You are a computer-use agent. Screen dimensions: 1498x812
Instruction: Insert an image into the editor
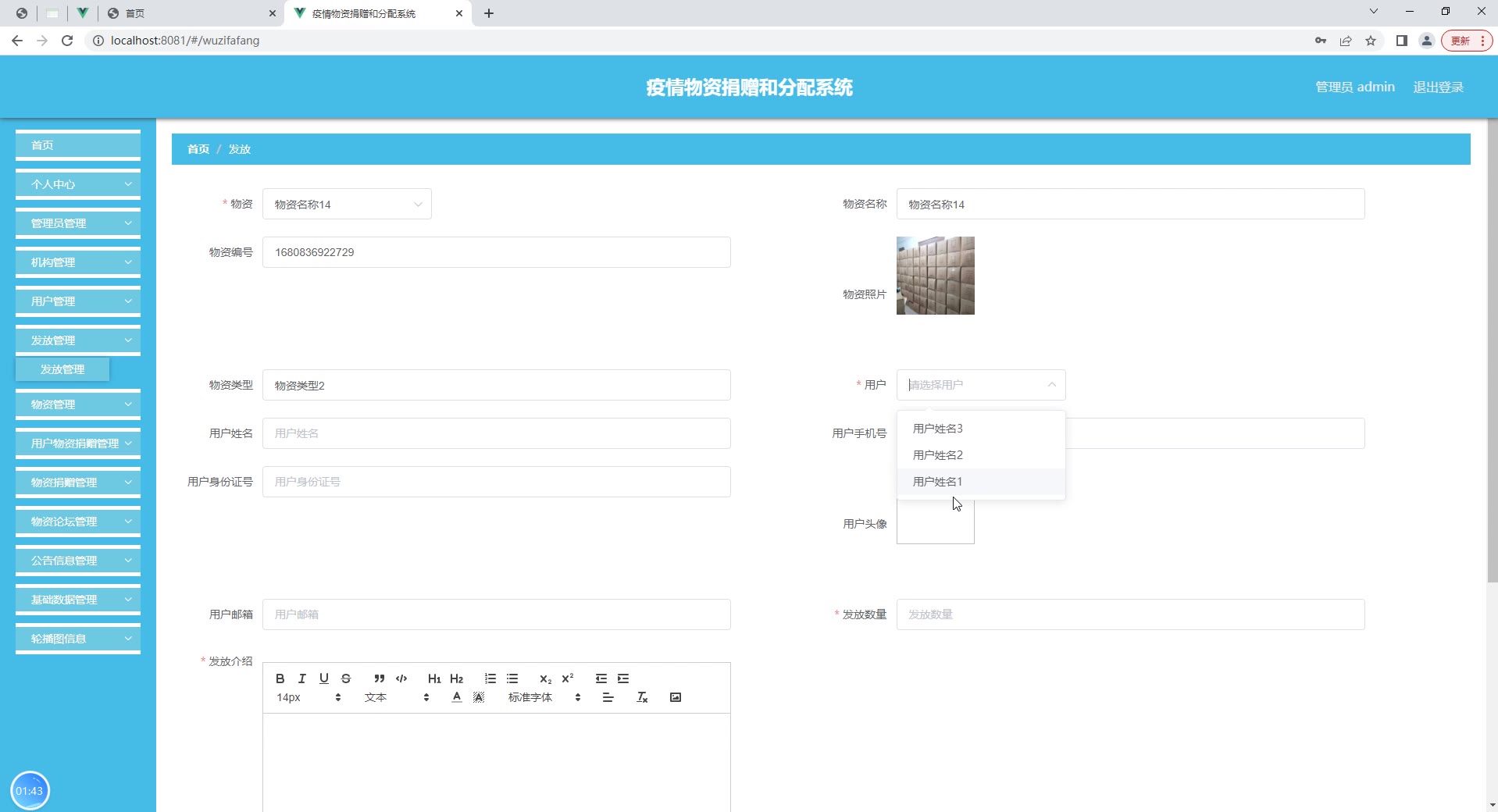(x=676, y=697)
